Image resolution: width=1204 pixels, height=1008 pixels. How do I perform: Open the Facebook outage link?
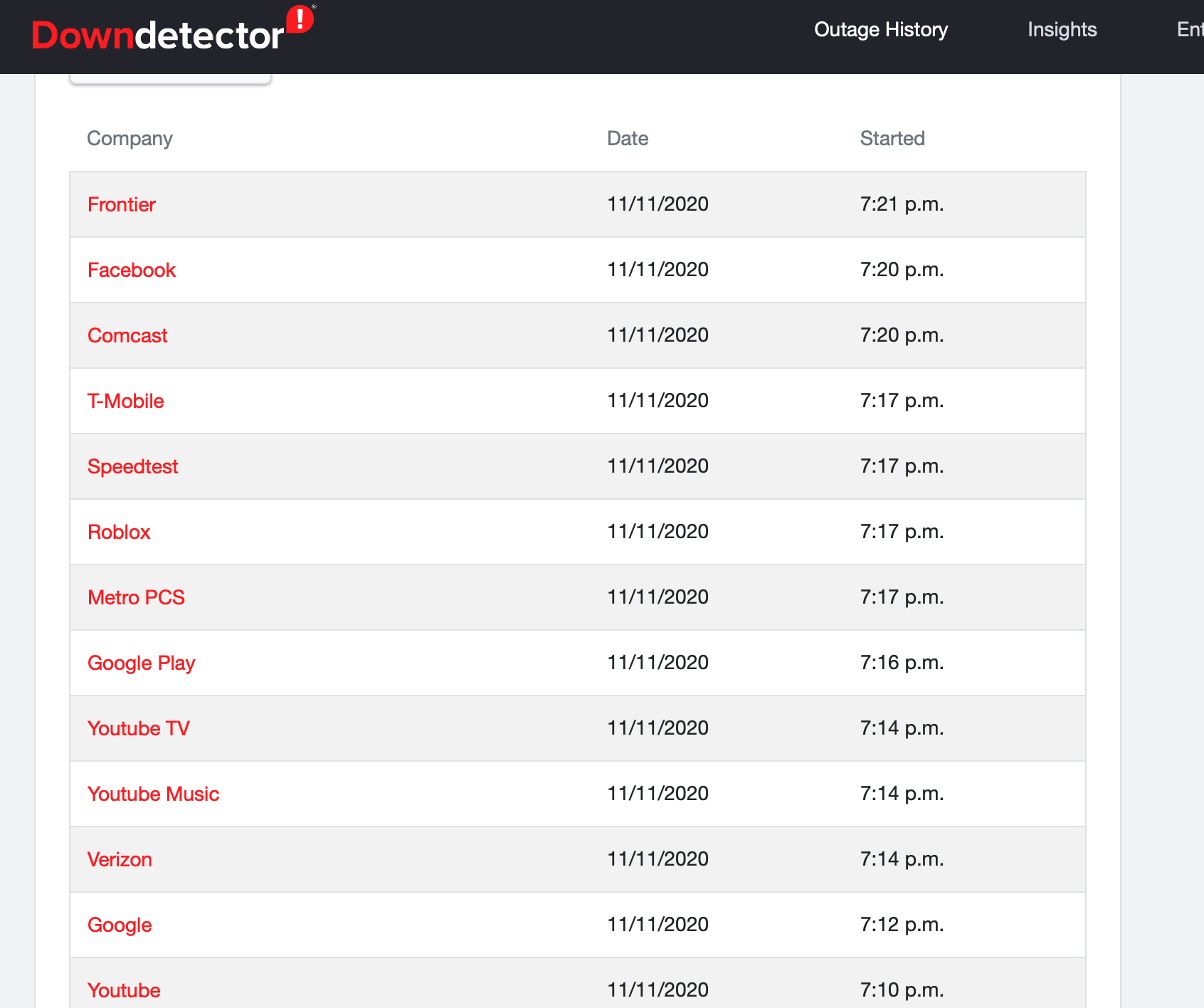[132, 270]
